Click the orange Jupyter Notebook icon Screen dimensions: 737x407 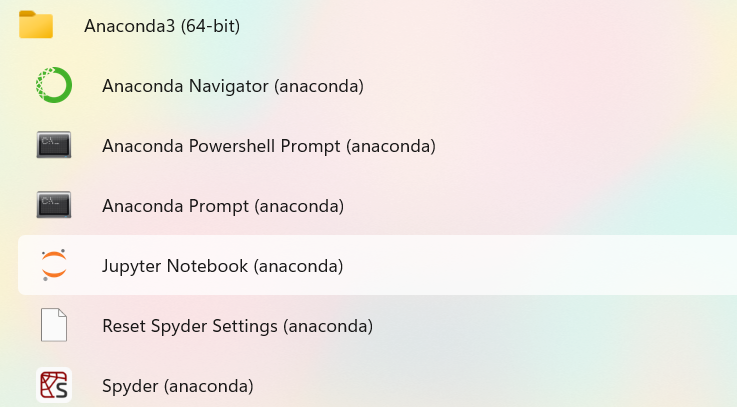(x=54, y=266)
